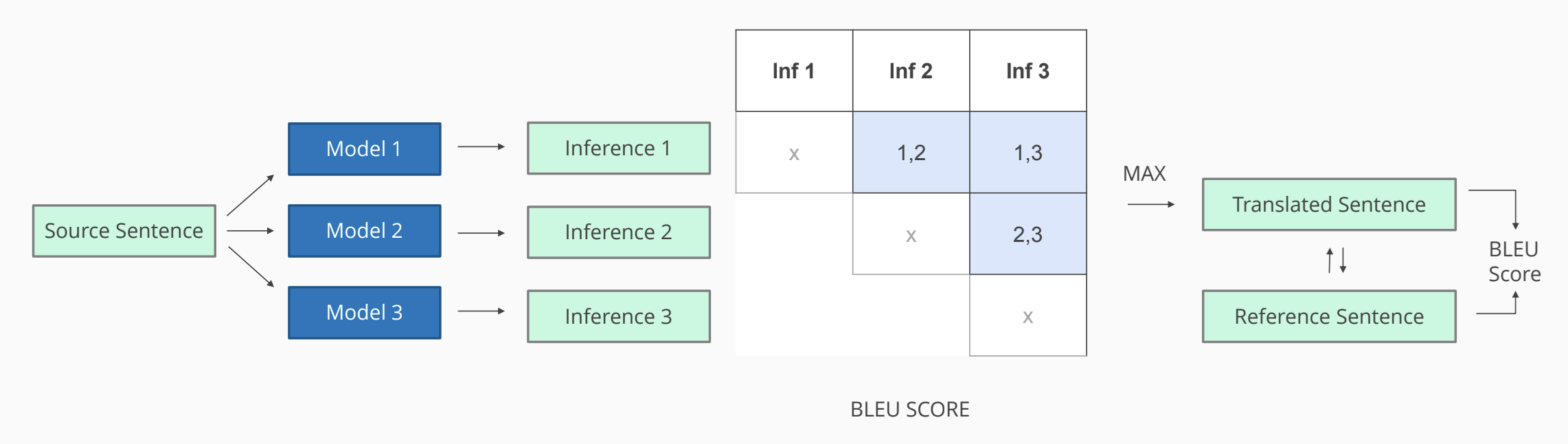The image size is (1568, 444).
Task: Select the Model 2 block
Action: [x=364, y=231]
